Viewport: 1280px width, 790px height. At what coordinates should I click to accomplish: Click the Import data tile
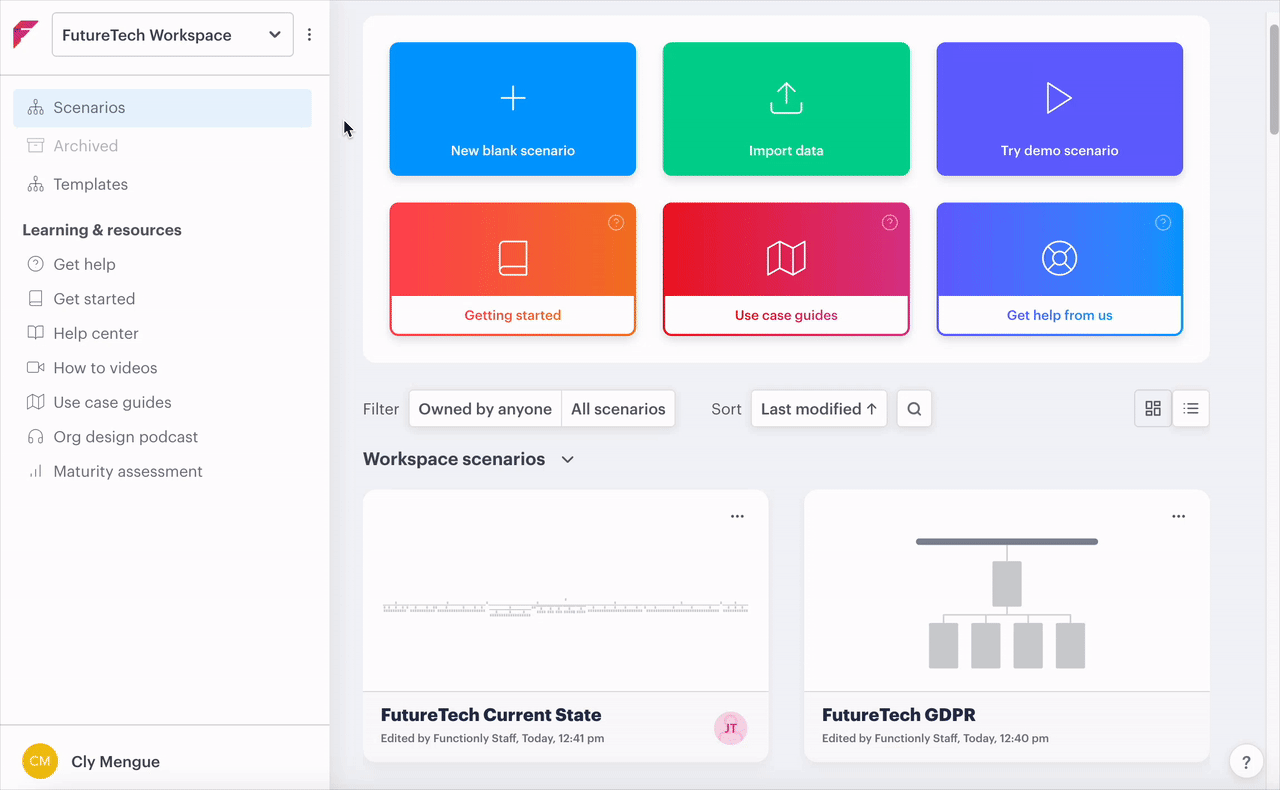(x=785, y=108)
